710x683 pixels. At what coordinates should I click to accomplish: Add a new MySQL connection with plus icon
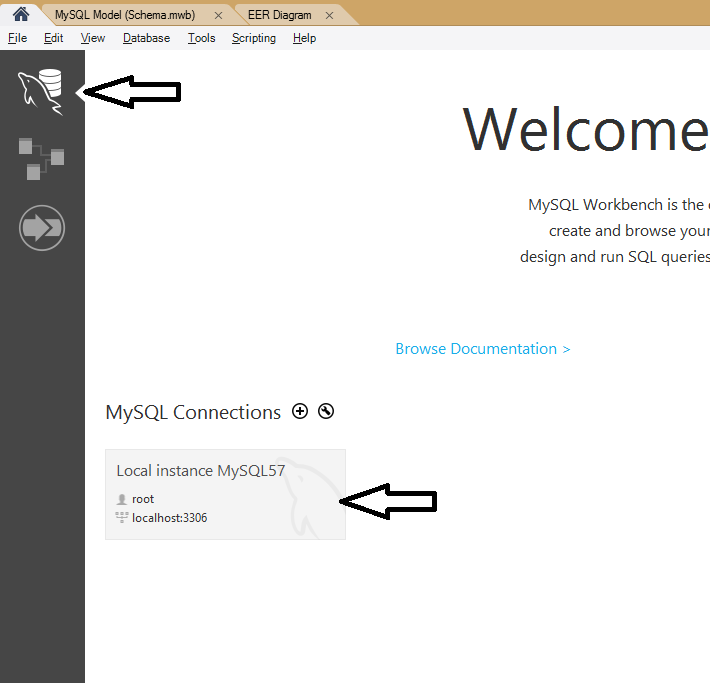click(x=300, y=411)
